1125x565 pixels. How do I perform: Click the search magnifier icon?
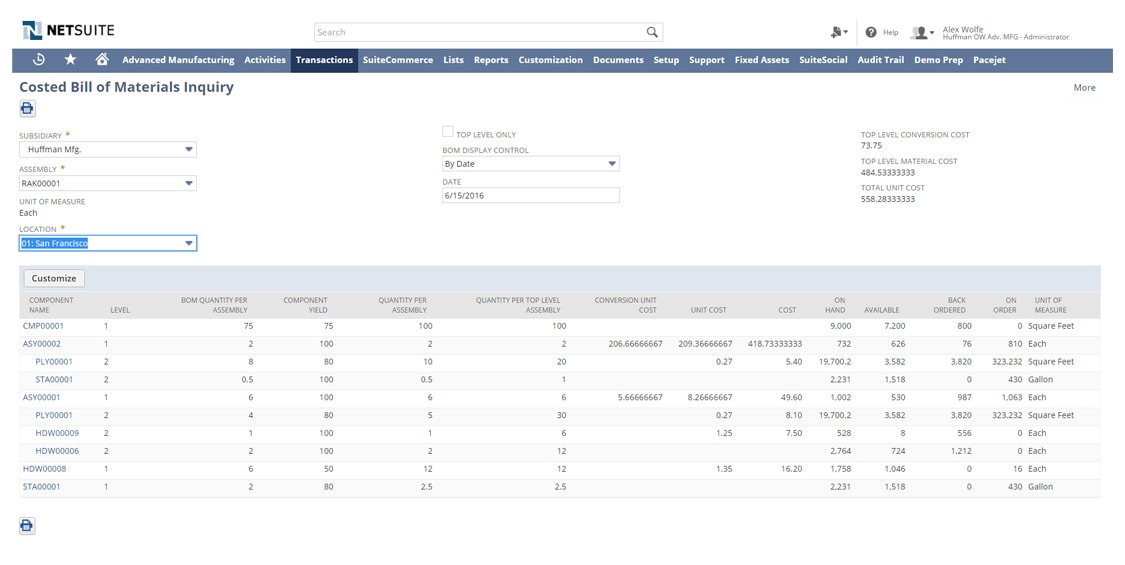click(x=651, y=32)
